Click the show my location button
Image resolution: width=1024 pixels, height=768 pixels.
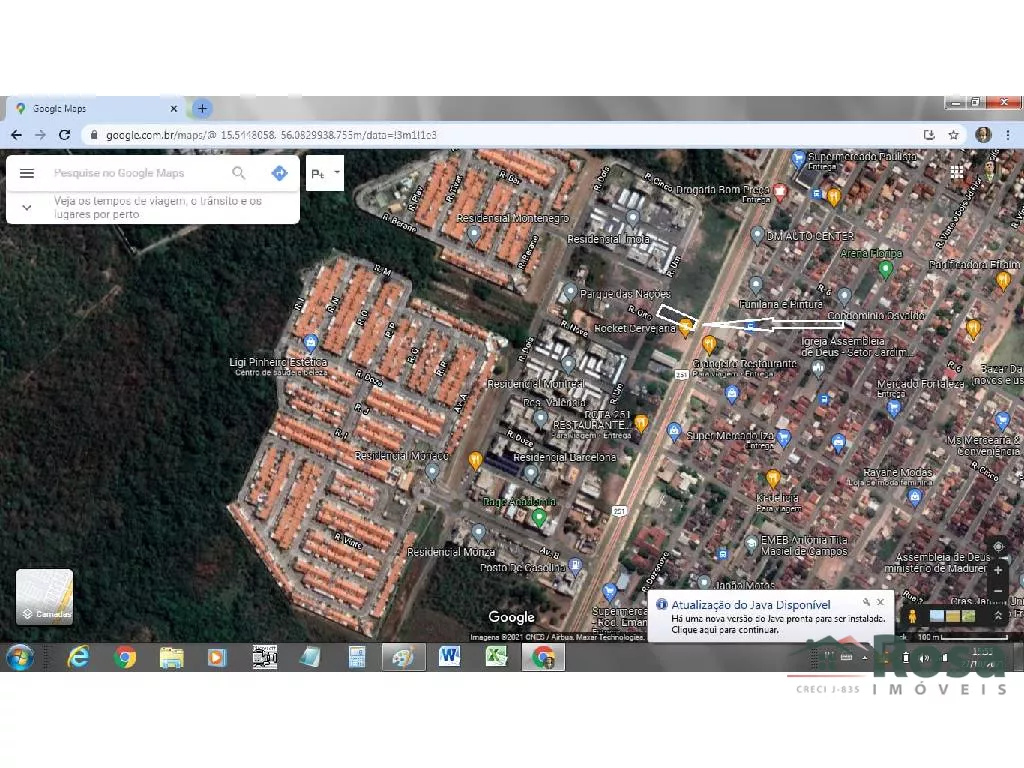click(998, 547)
